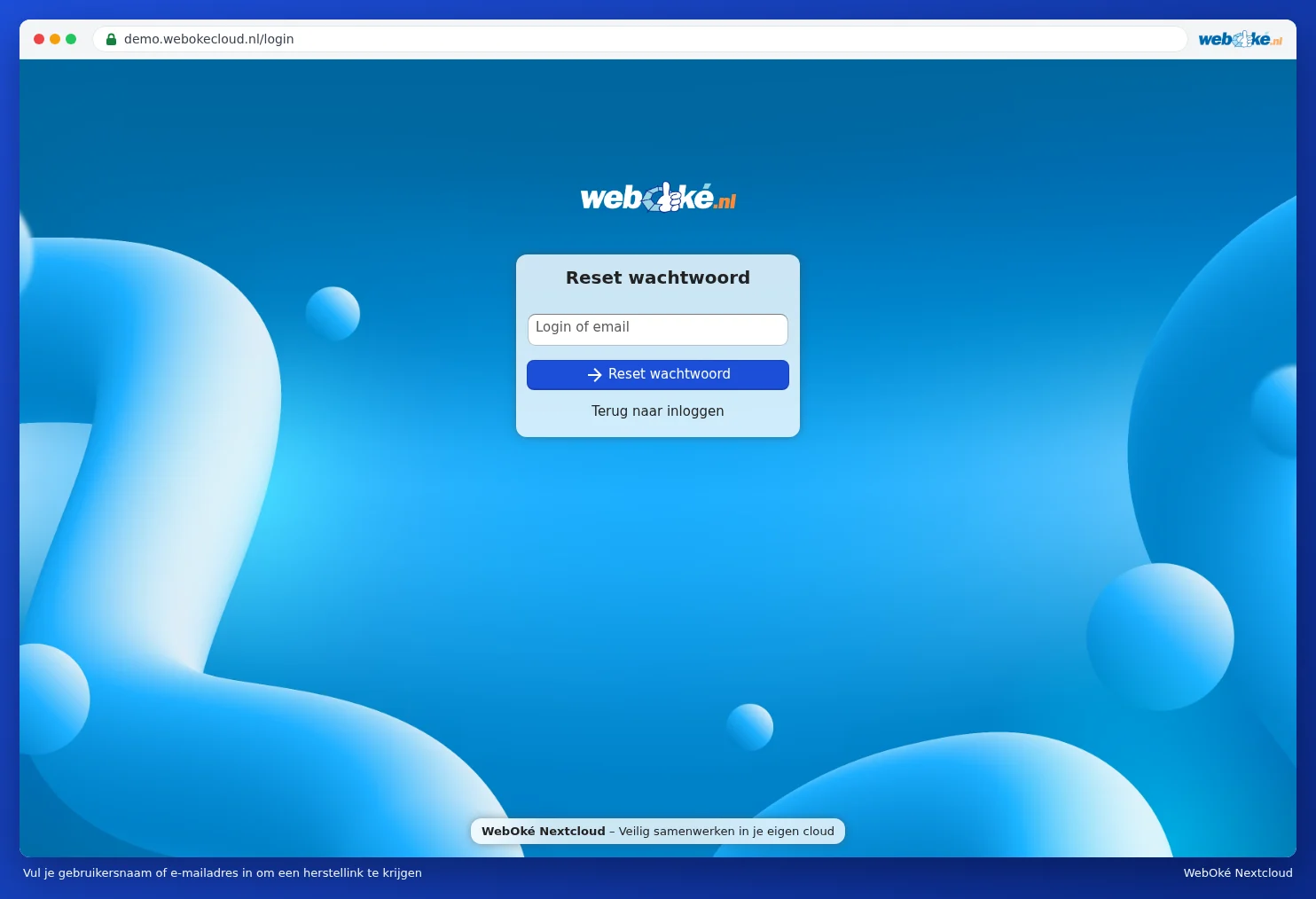Click the green maximize window dot
The height and width of the screenshot is (899, 1316).
[71, 39]
